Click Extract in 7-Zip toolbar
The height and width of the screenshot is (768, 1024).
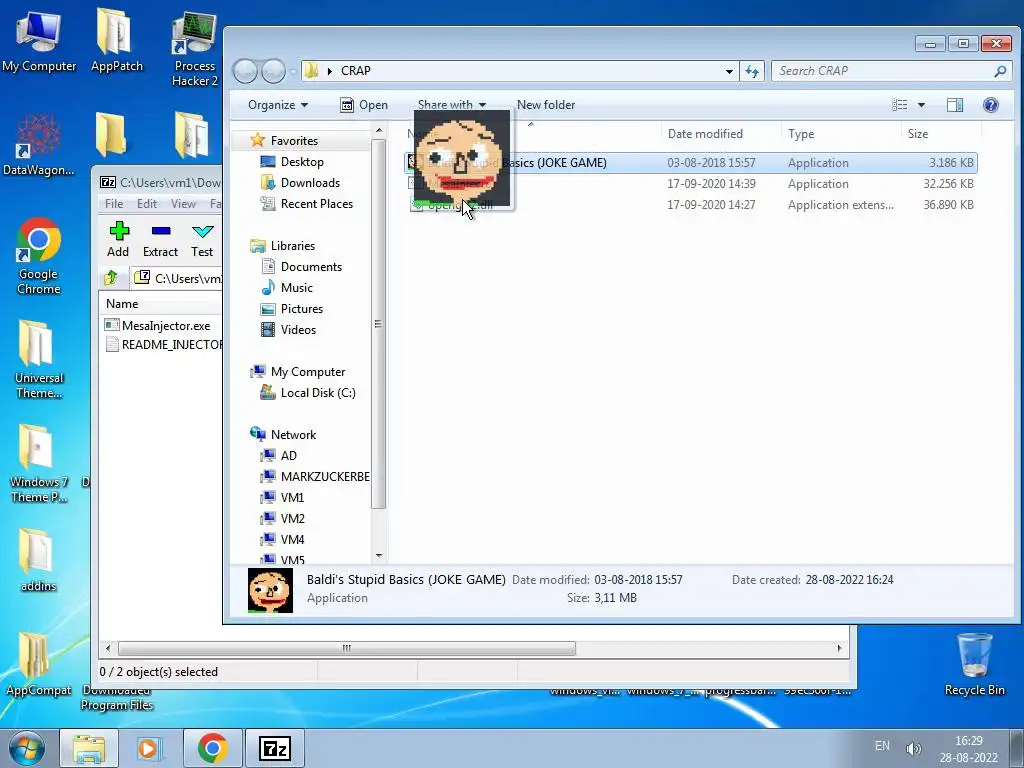tap(160, 240)
